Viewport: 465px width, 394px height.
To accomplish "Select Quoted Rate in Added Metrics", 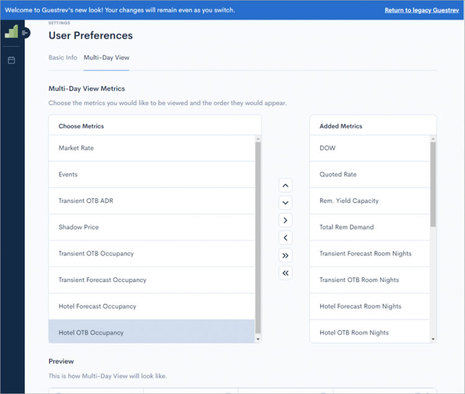I will [370, 175].
